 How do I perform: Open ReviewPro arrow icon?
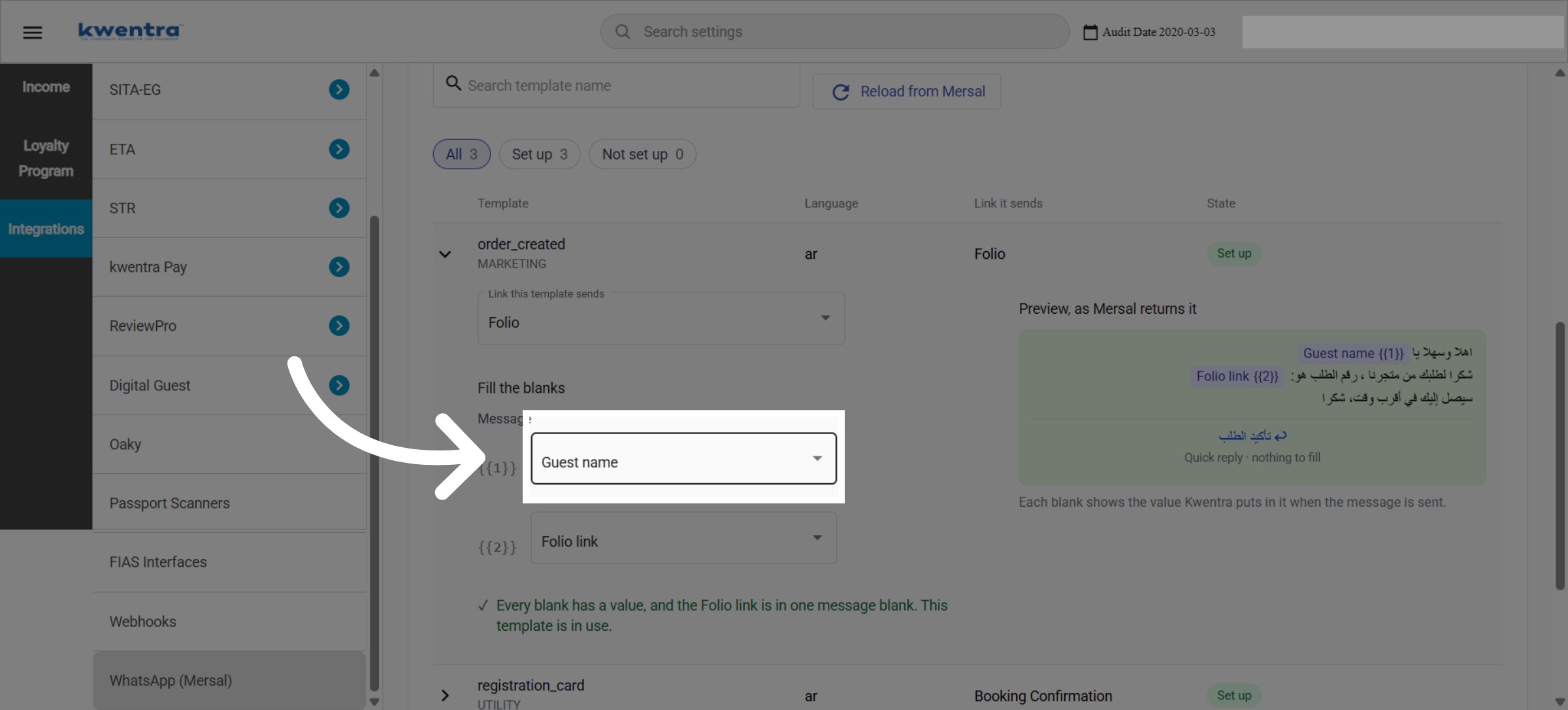339,326
